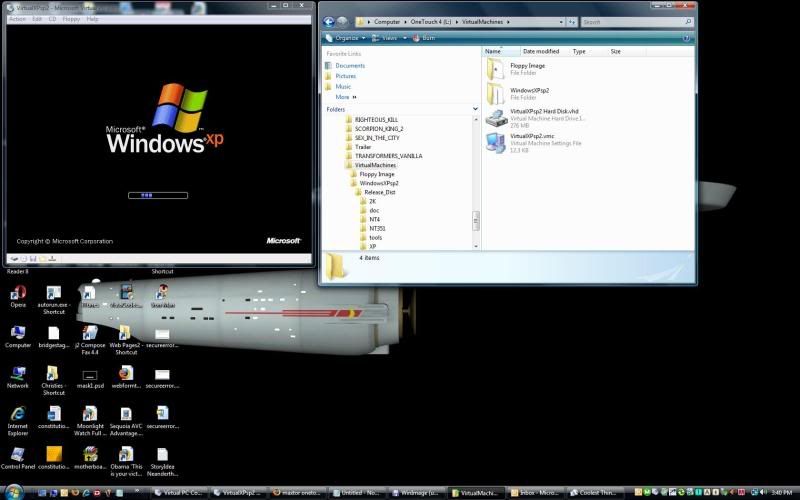Select Internet Explorer desktop icon

(x=18, y=421)
